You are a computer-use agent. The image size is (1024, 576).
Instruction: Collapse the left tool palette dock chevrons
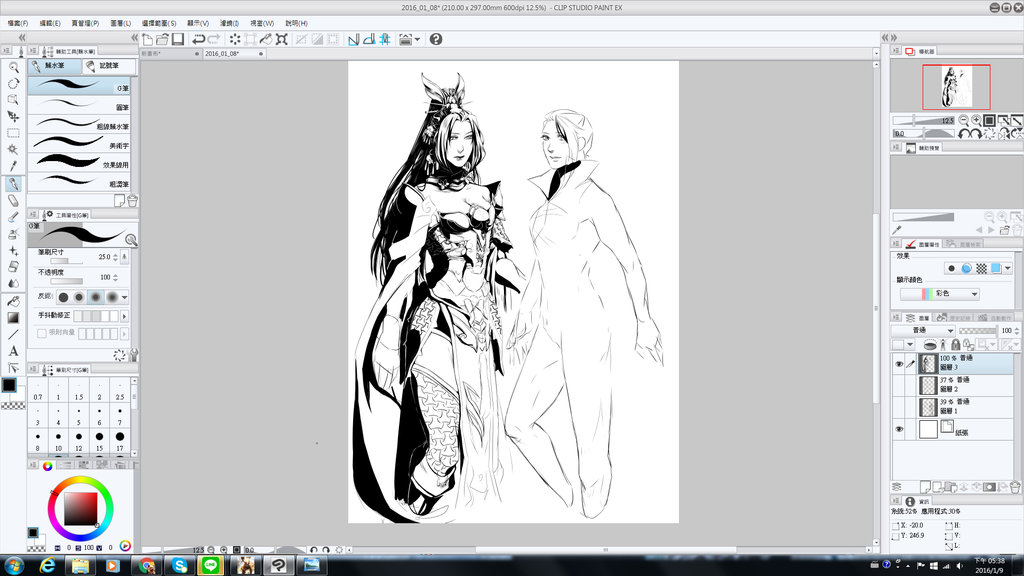[22, 38]
